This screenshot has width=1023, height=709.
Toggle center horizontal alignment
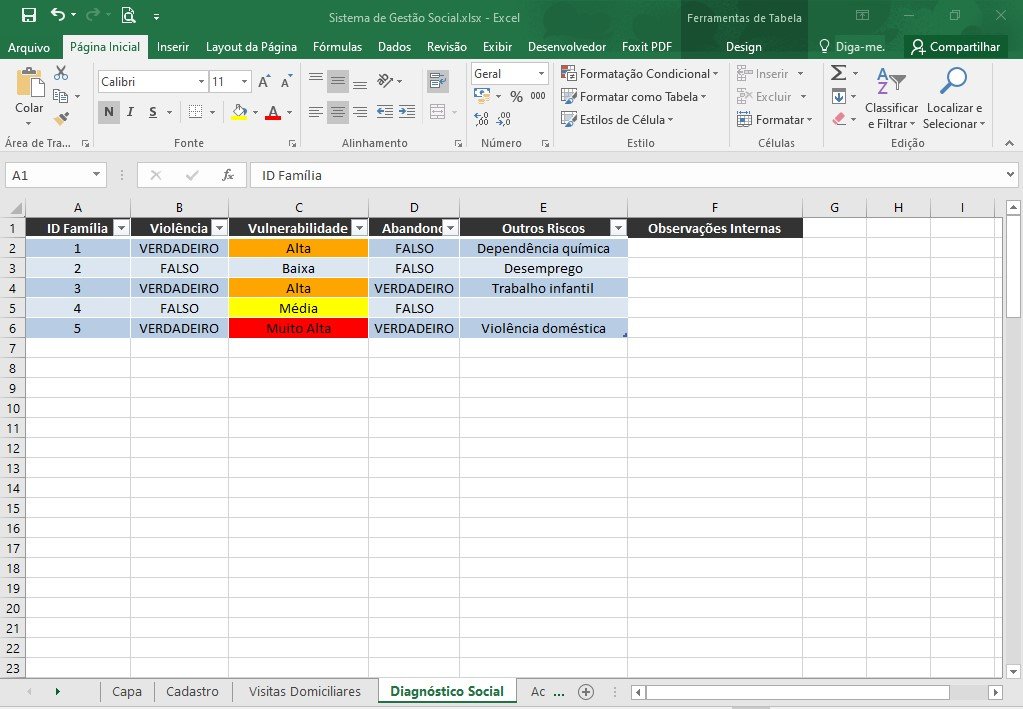(x=338, y=112)
